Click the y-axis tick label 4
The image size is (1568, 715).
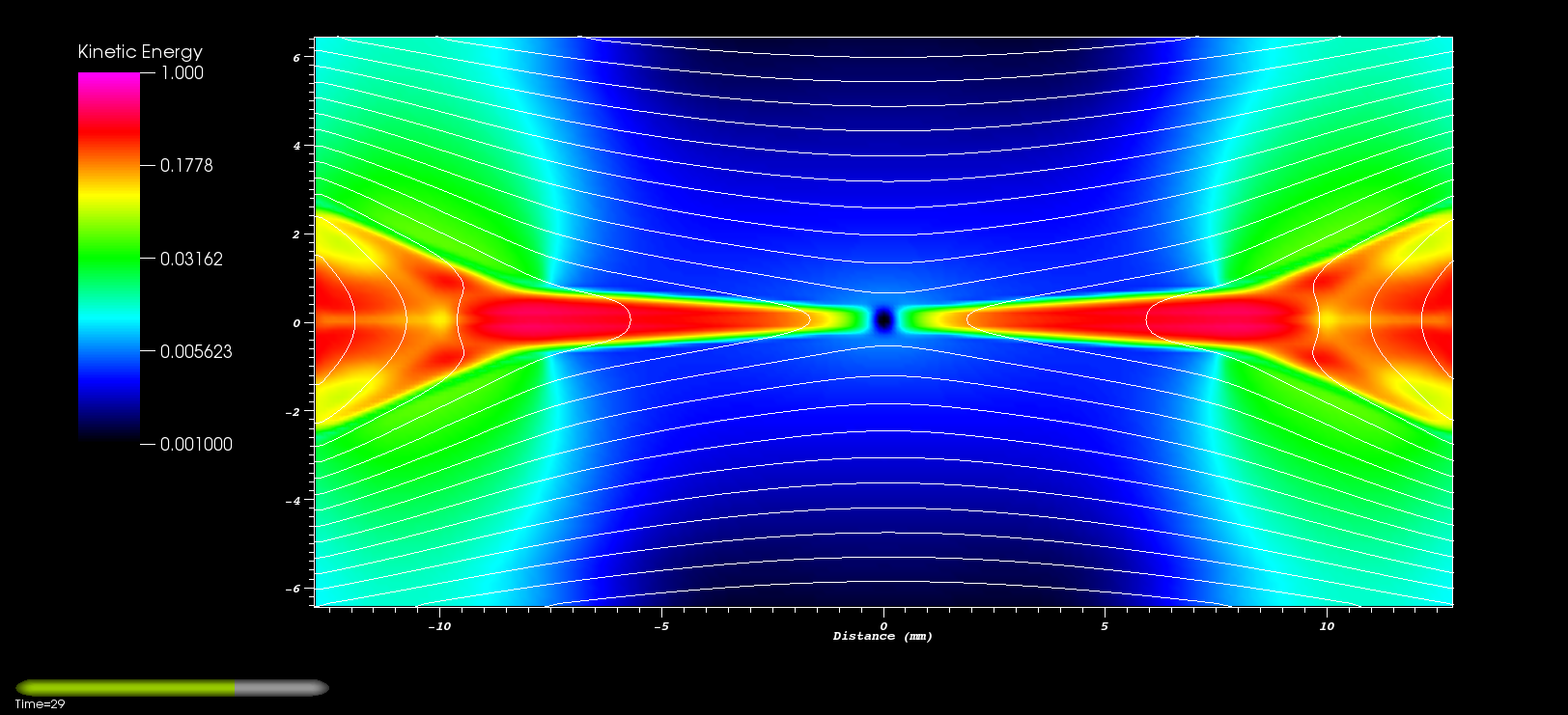point(296,147)
